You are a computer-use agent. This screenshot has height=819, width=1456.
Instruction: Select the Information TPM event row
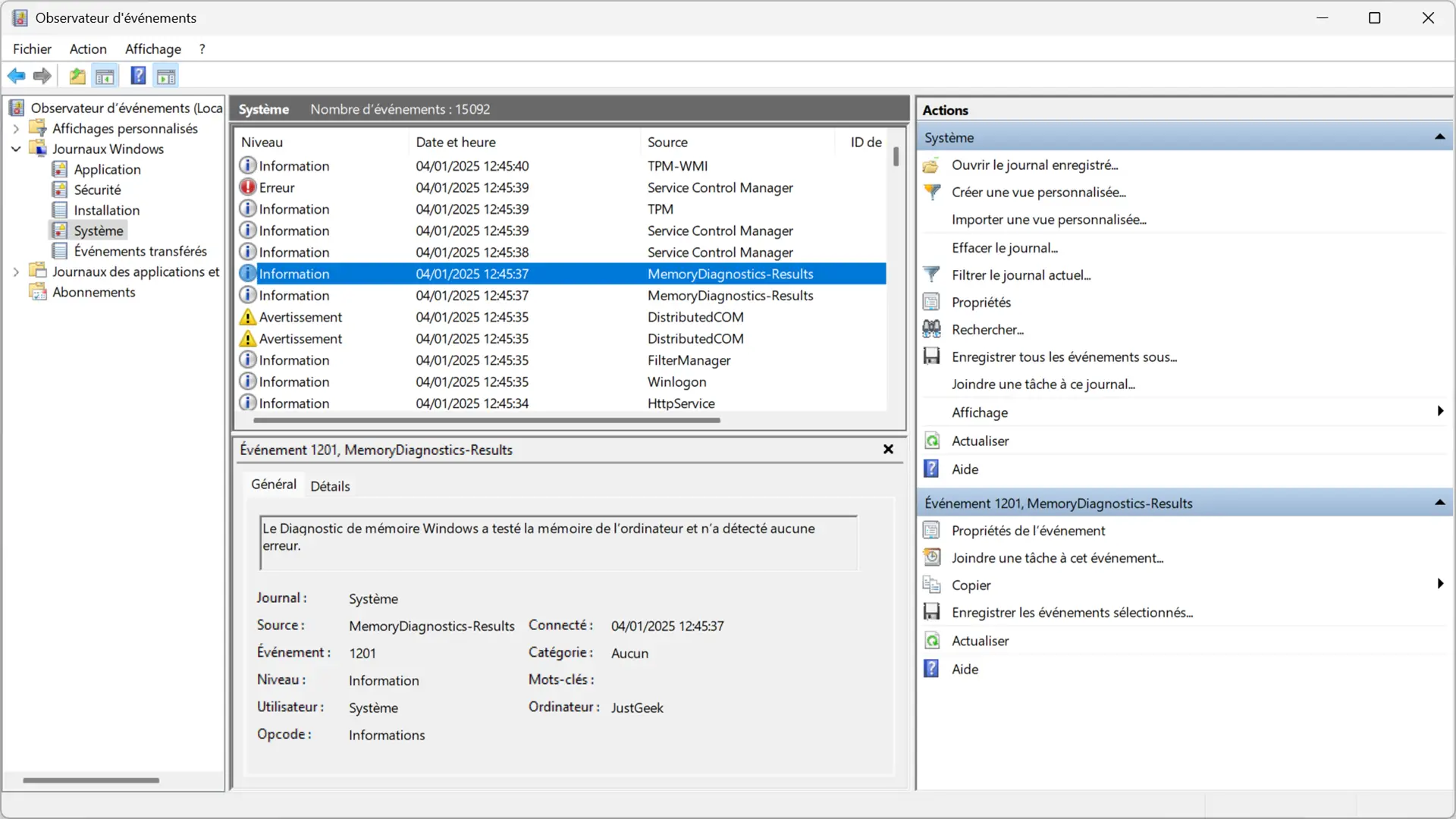coord(561,209)
